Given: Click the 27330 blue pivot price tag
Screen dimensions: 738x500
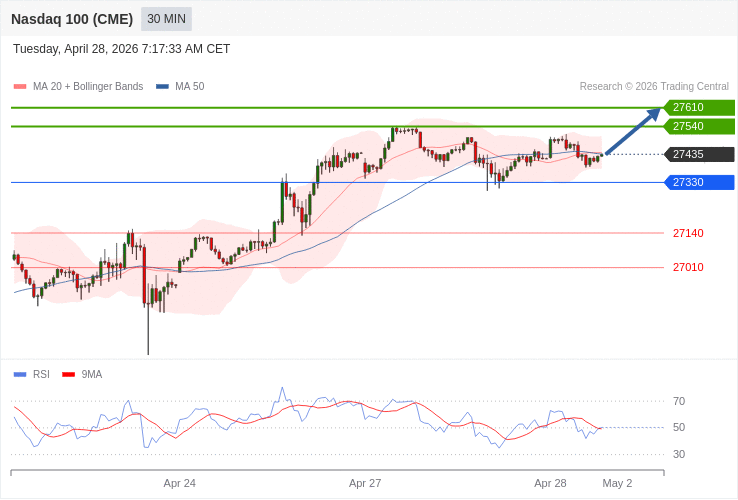Looking at the screenshot, I should pos(698,182).
